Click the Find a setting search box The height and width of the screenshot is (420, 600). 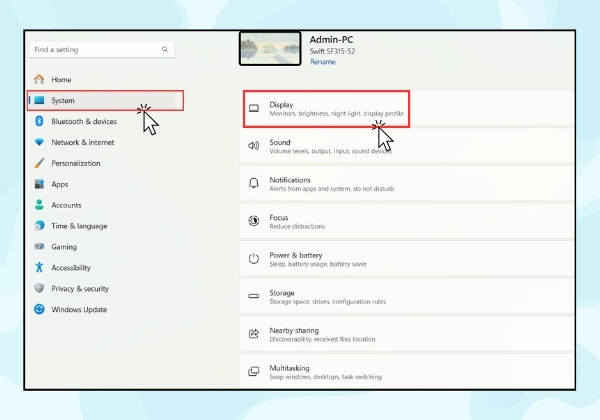pos(101,49)
